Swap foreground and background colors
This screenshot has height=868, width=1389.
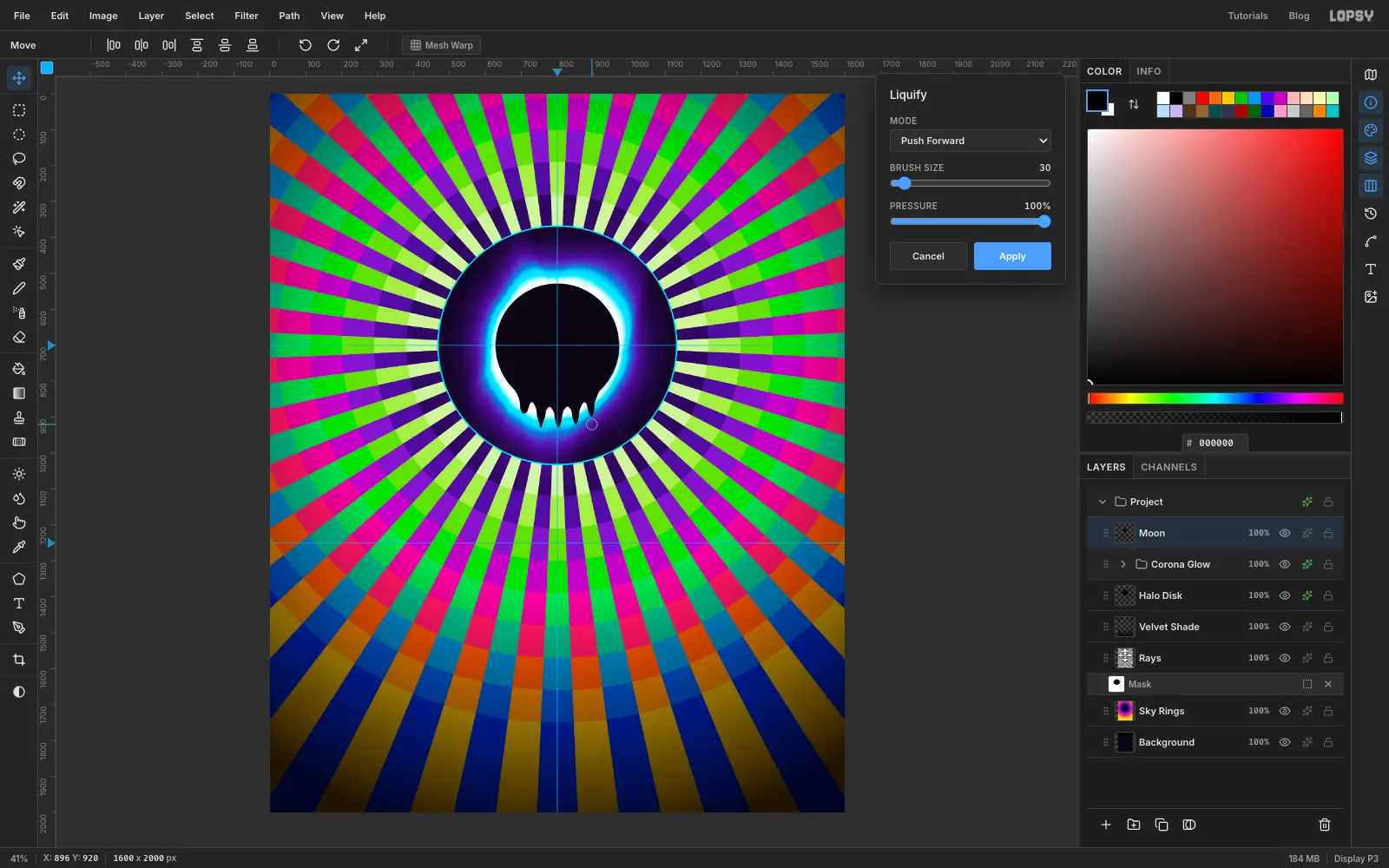(x=1134, y=104)
